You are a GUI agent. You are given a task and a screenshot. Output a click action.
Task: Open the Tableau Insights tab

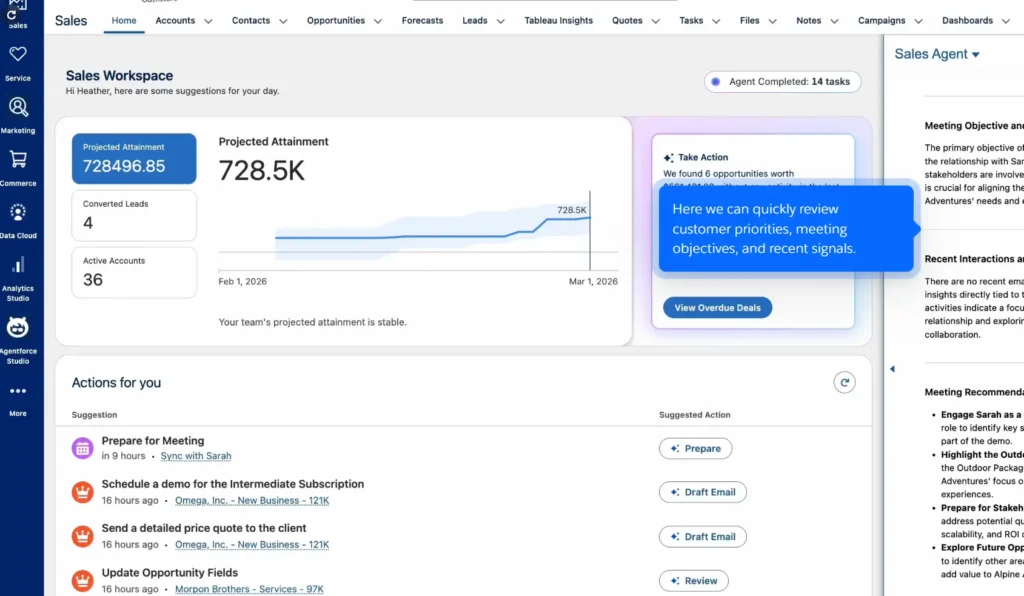558,20
